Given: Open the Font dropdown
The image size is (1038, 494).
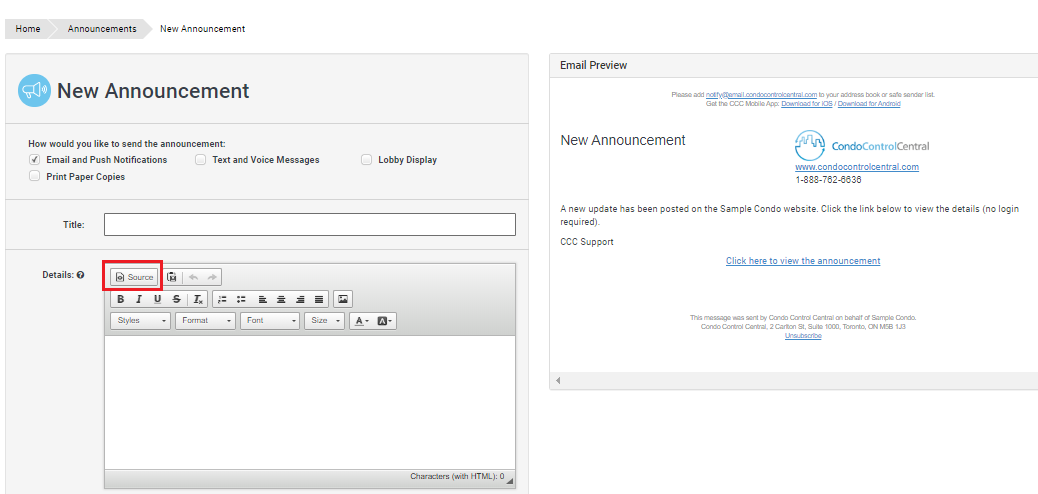Looking at the screenshot, I should coord(270,321).
